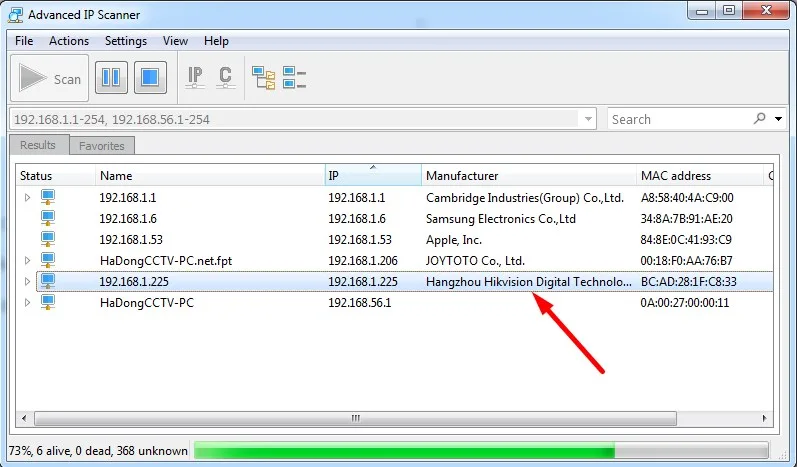
Task: Pause the running scan
Action: pos(111,78)
